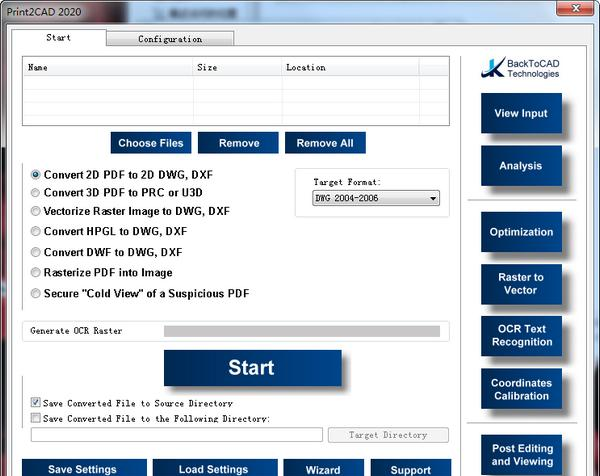Image resolution: width=600 pixels, height=476 pixels.
Task: Close the Print2CAD 2020 window
Action: pos(575,8)
